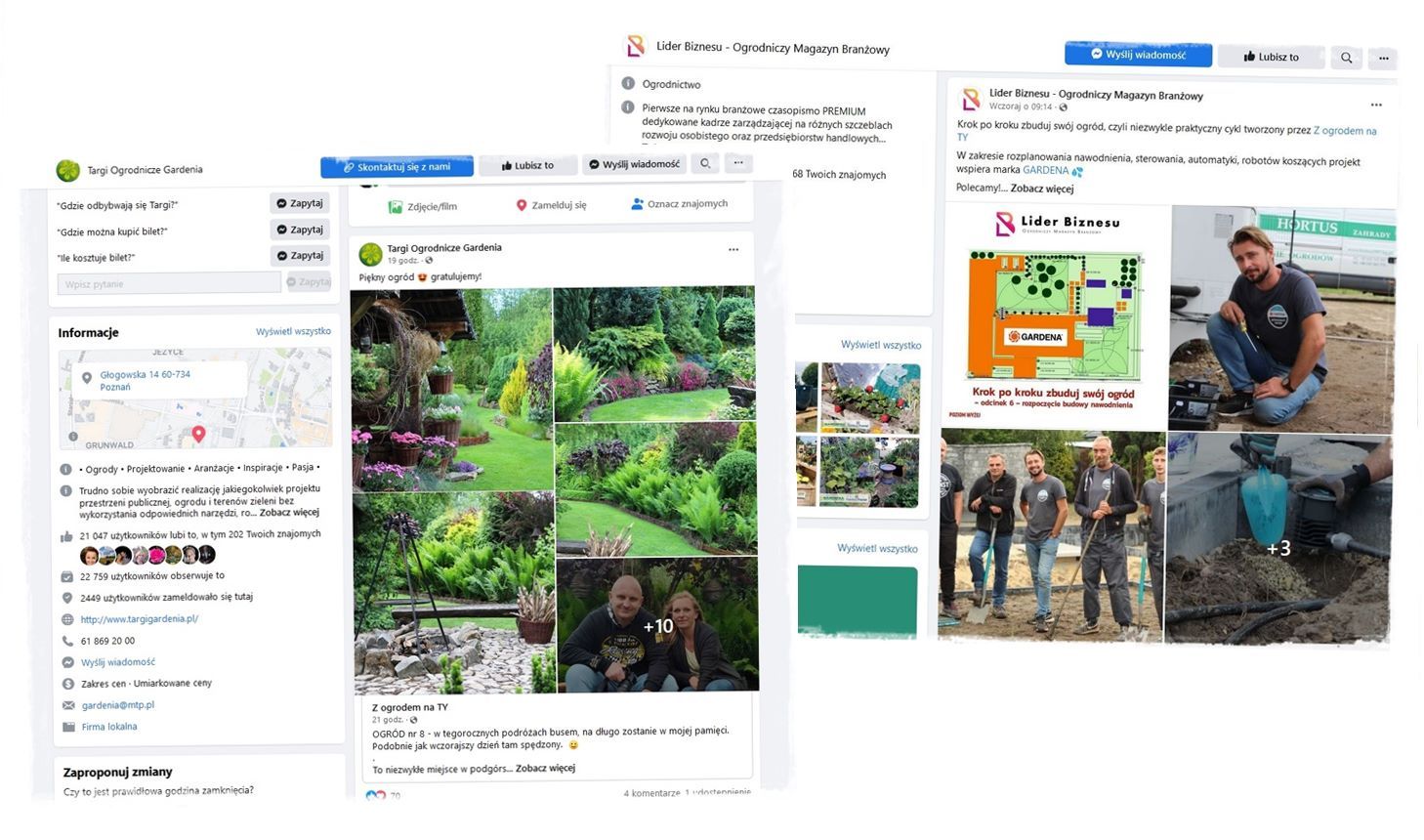
Task: Toggle Lubisz to on Targi Gardenia page
Action: point(527,165)
